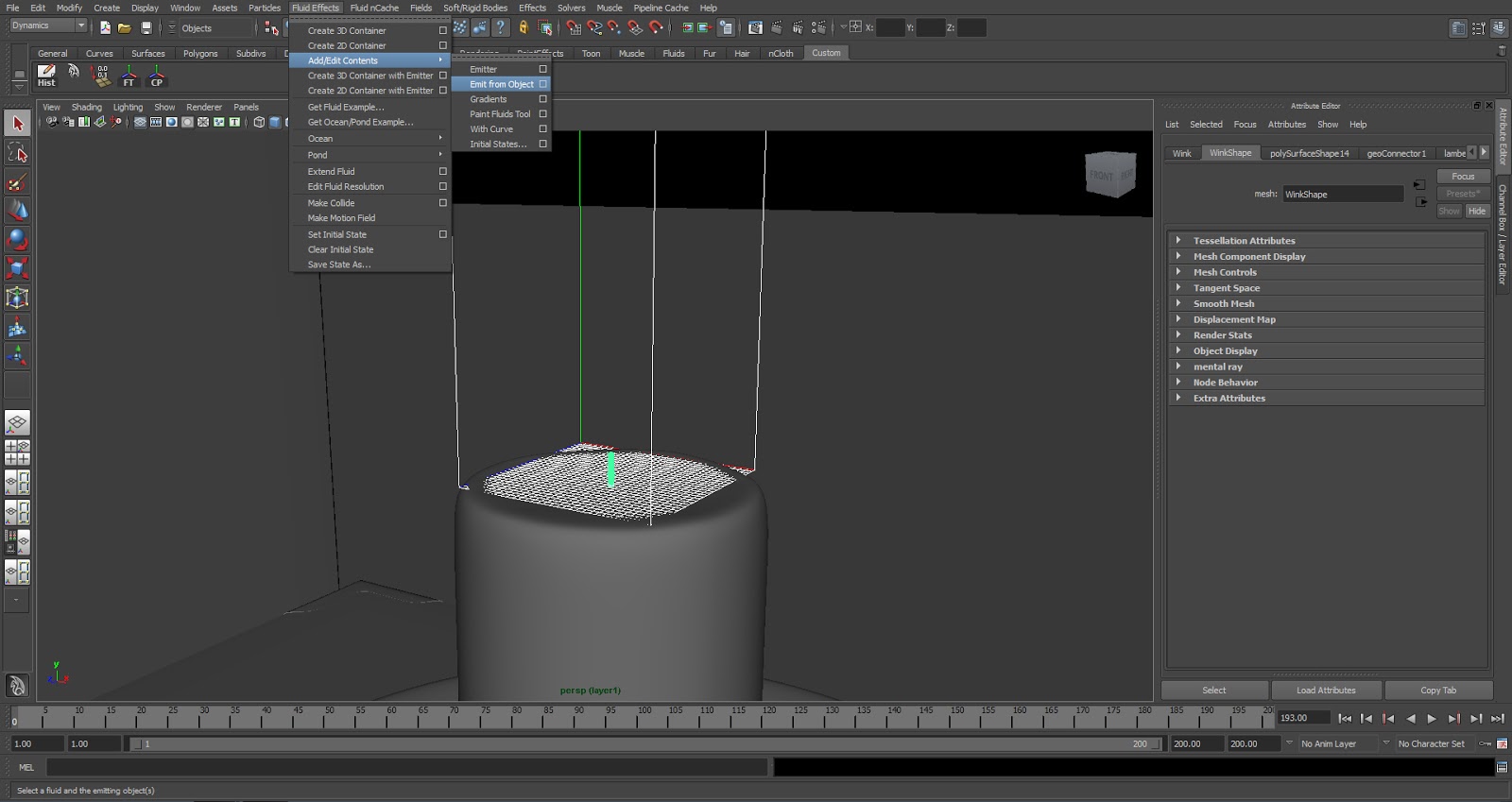
Task: Jump to end of playback range
Action: tap(1497, 719)
